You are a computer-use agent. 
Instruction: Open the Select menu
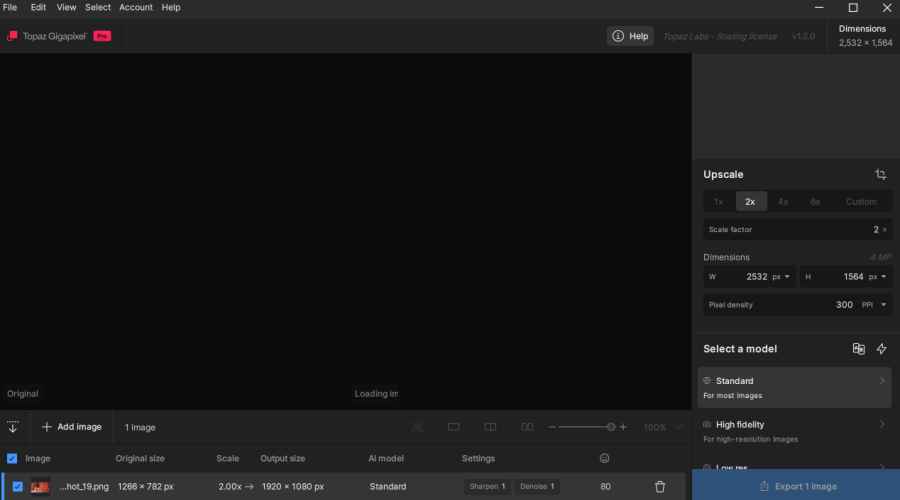(98, 7)
